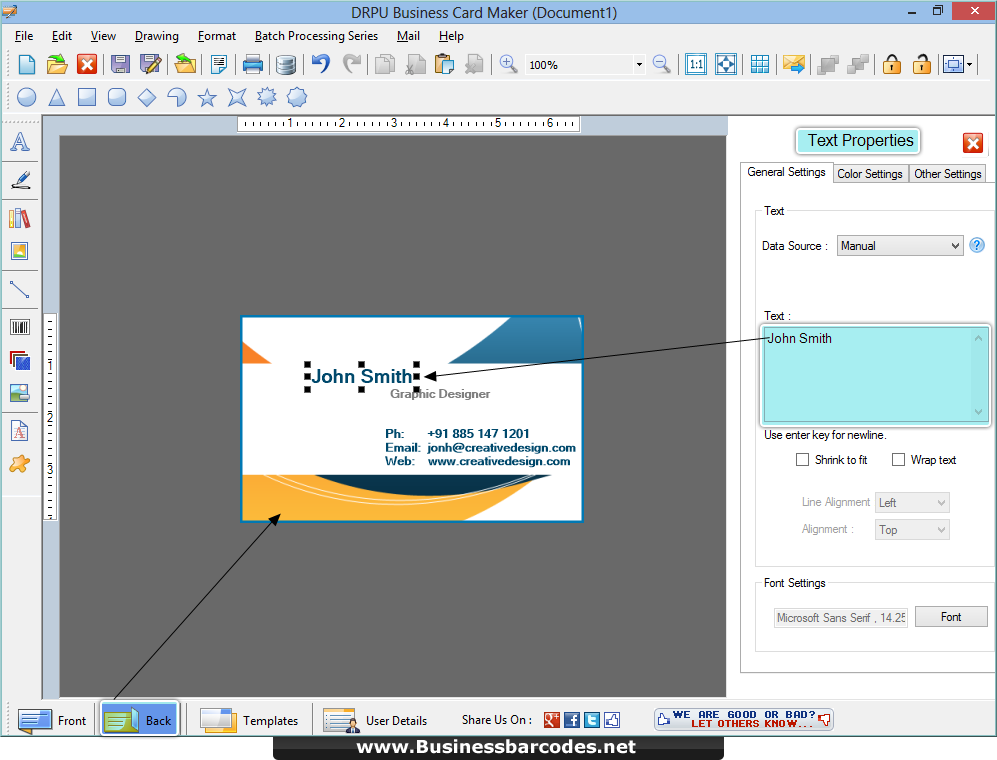This screenshot has width=997, height=760.
Task: Select the Diamond shape tool
Action: [x=147, y=97]
